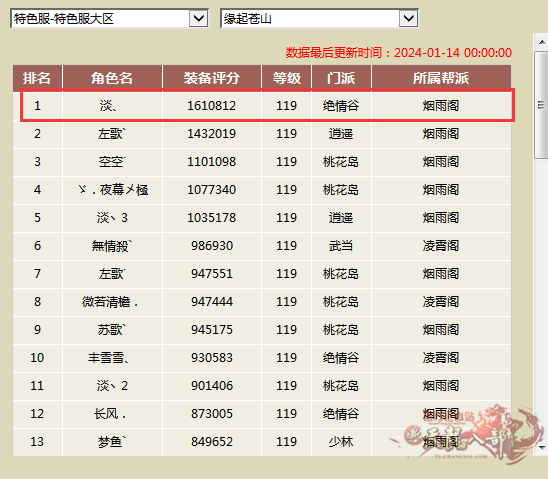Click the scrollbar up arrow

point(541,42)
